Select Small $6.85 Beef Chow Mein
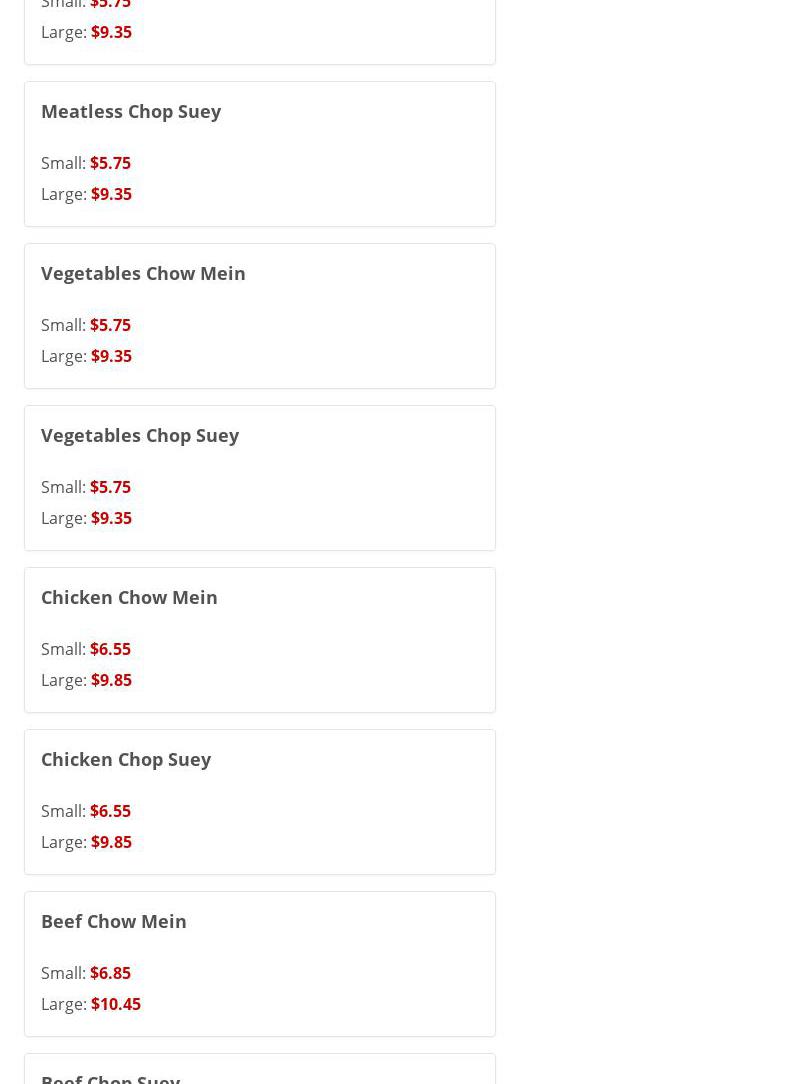Image resolution: width=785 pixels, height=1084 pixels. tap(86, 973)
